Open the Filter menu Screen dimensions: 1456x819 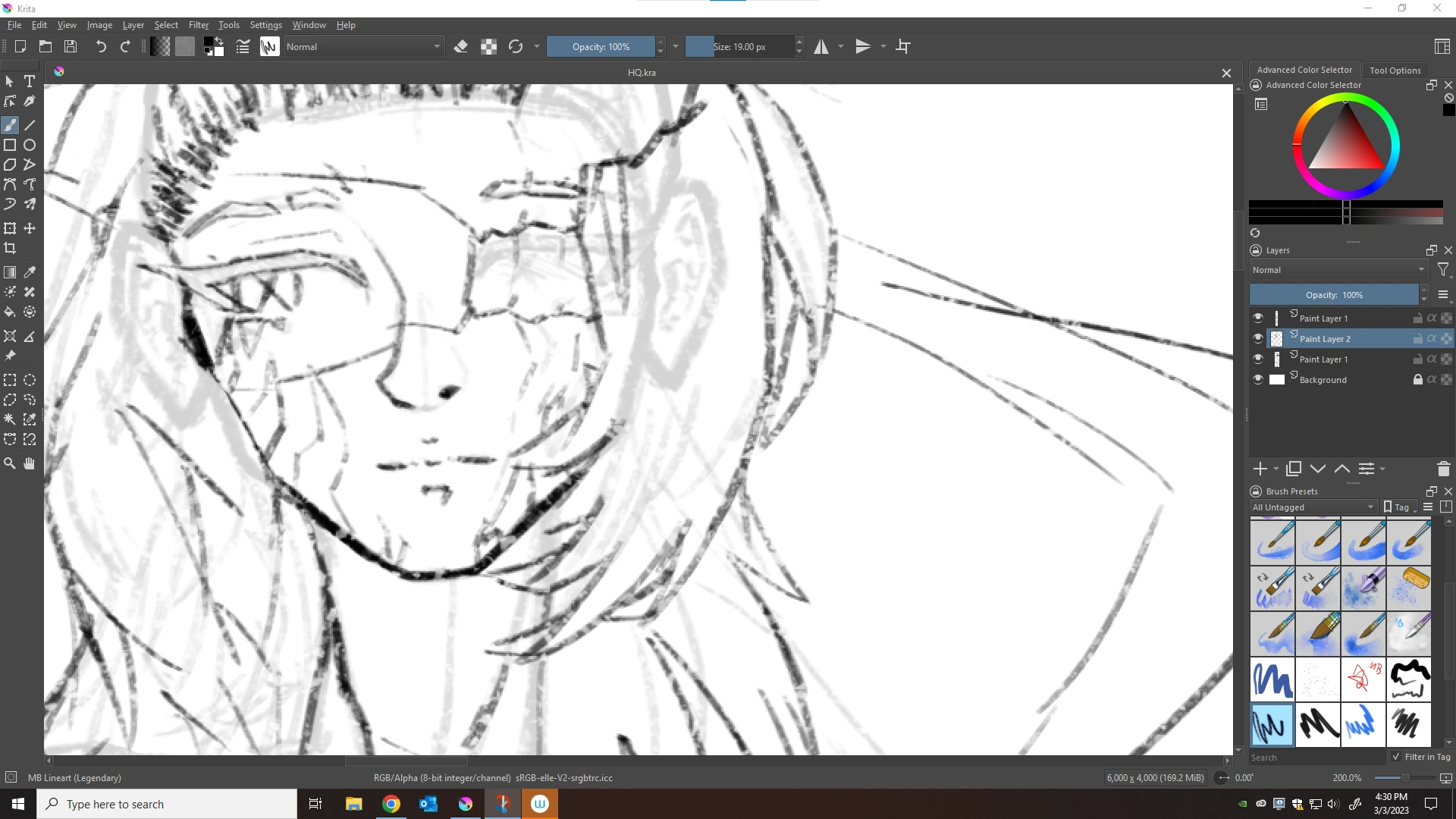tap(198, 25)
